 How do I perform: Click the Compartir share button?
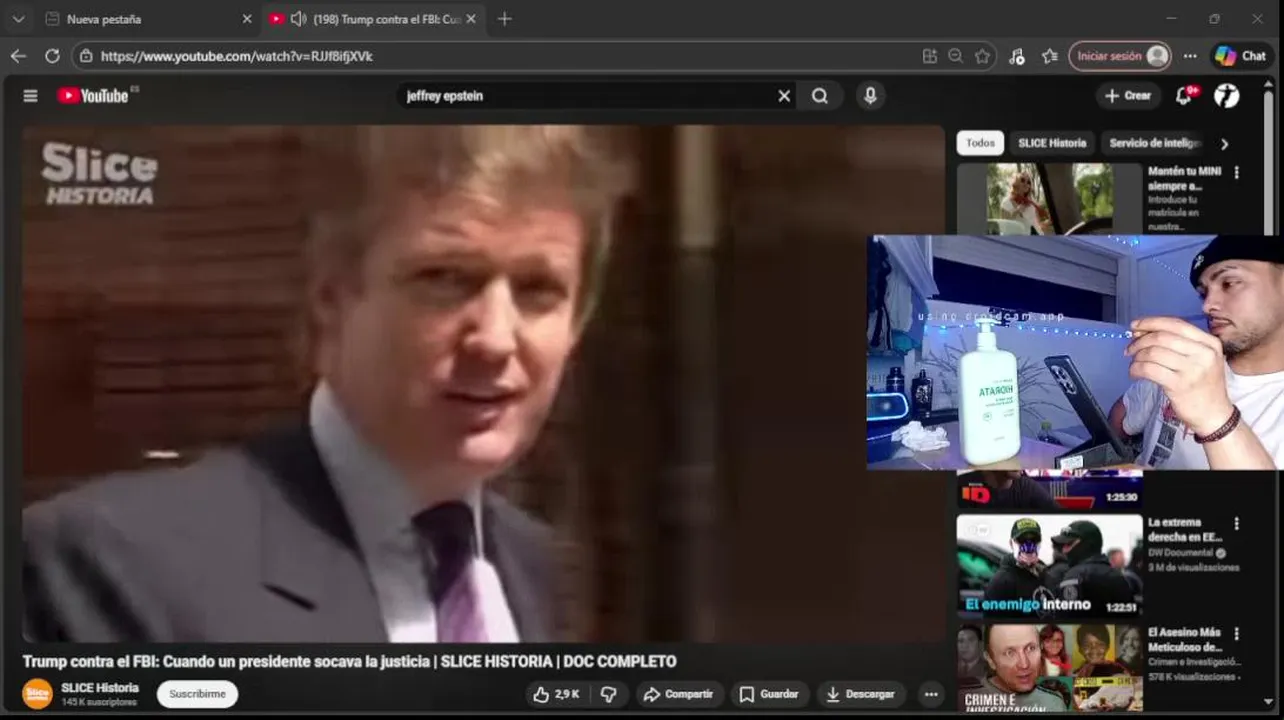point(679,694)
